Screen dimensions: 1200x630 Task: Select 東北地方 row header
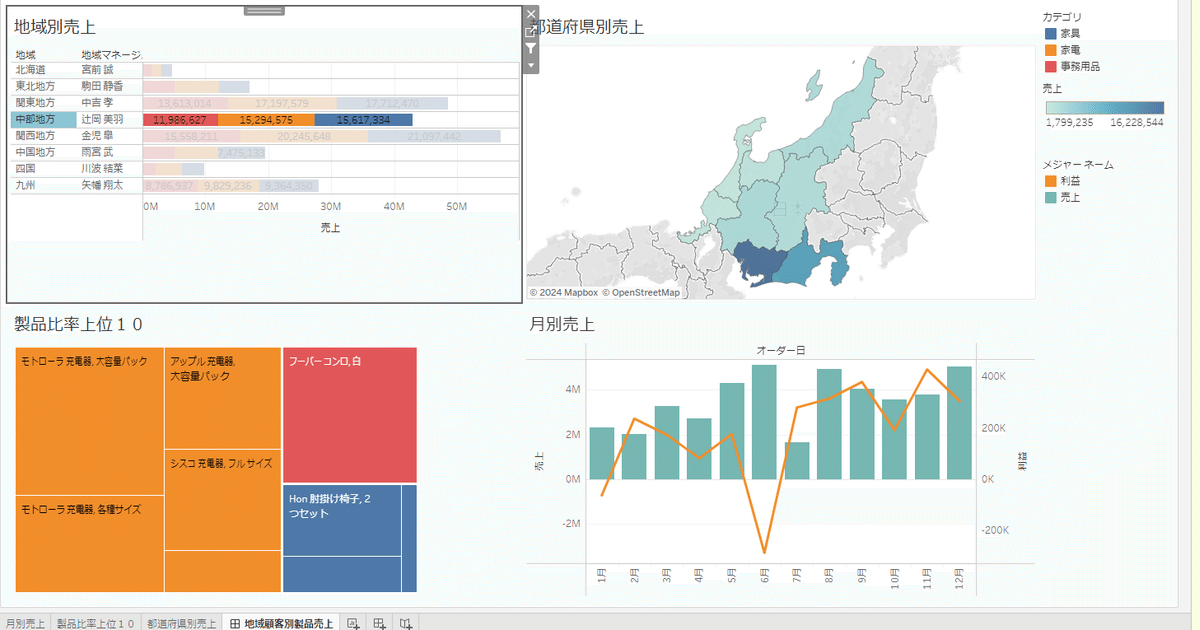[44, 86]
